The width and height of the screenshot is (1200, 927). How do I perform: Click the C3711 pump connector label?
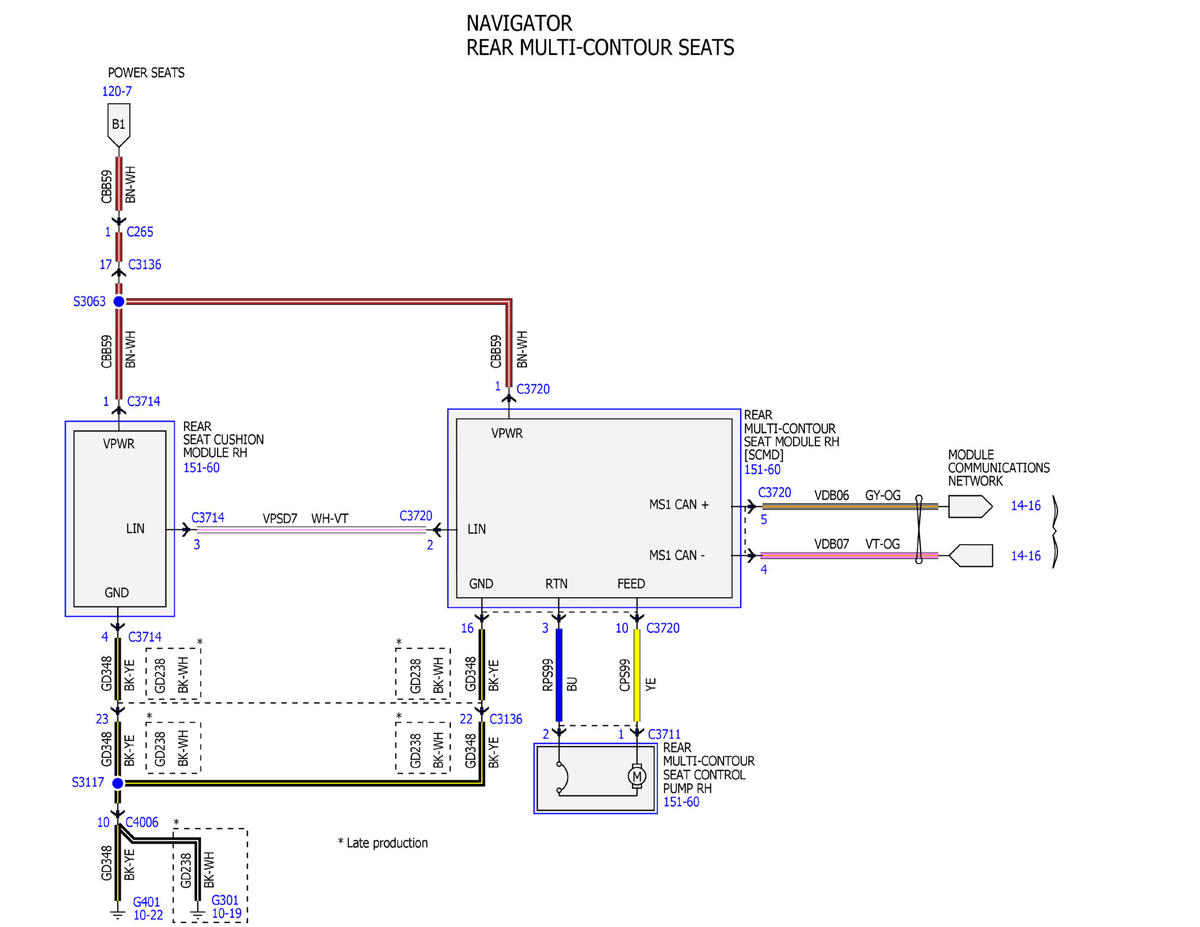[665, 734]
